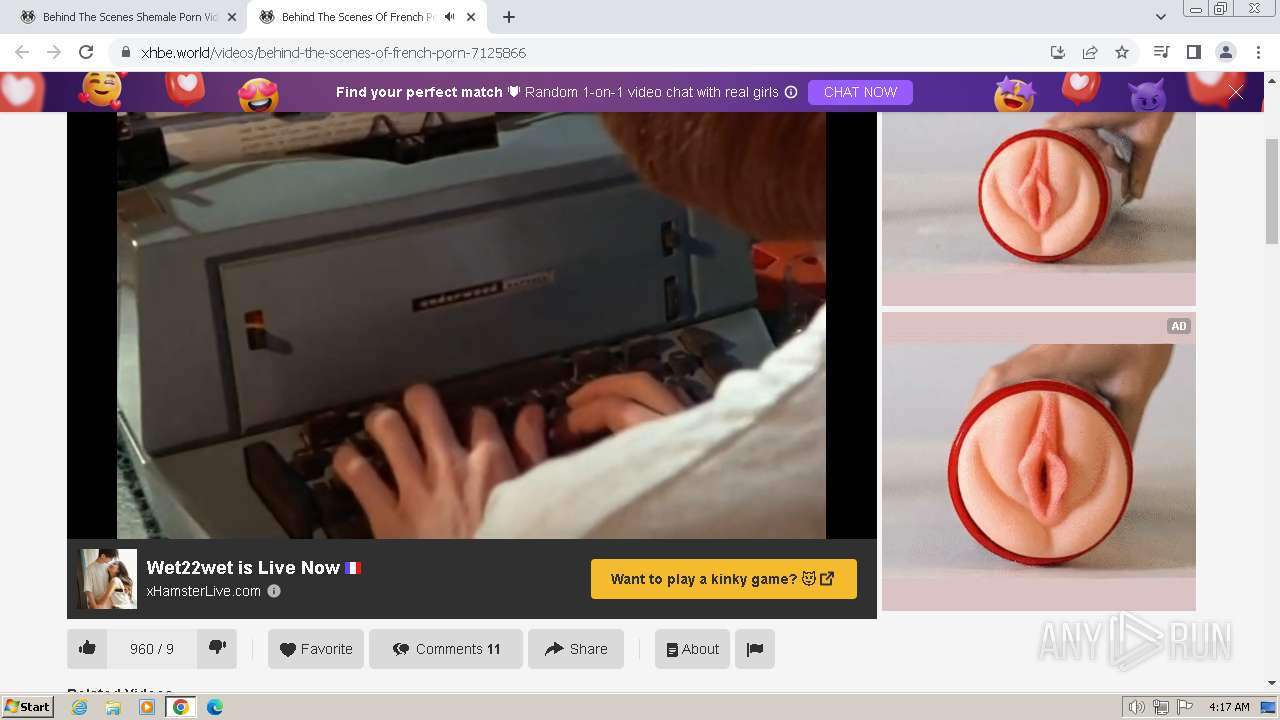Viewport: 1280px width, 720px height.
Task: Click the thumbs down dislike button
Action: (x=217, y=648)
